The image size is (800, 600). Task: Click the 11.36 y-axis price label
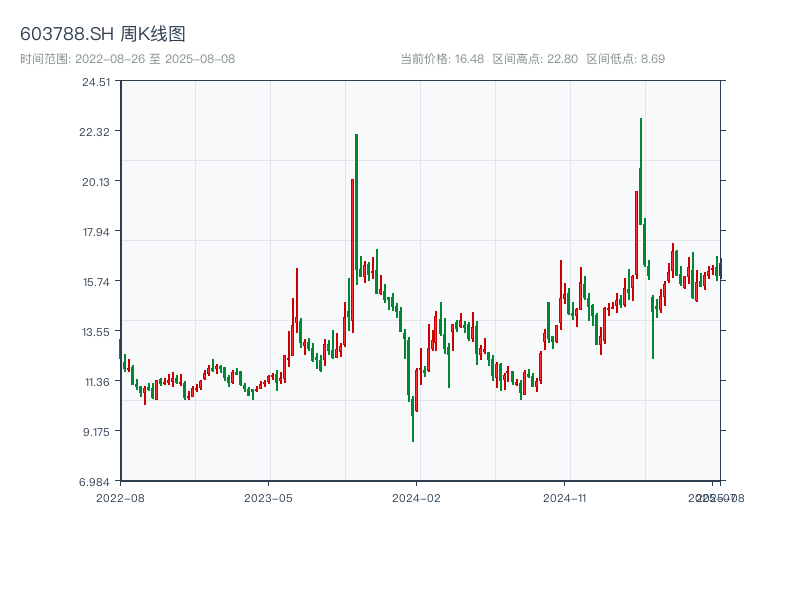[96, 381]
